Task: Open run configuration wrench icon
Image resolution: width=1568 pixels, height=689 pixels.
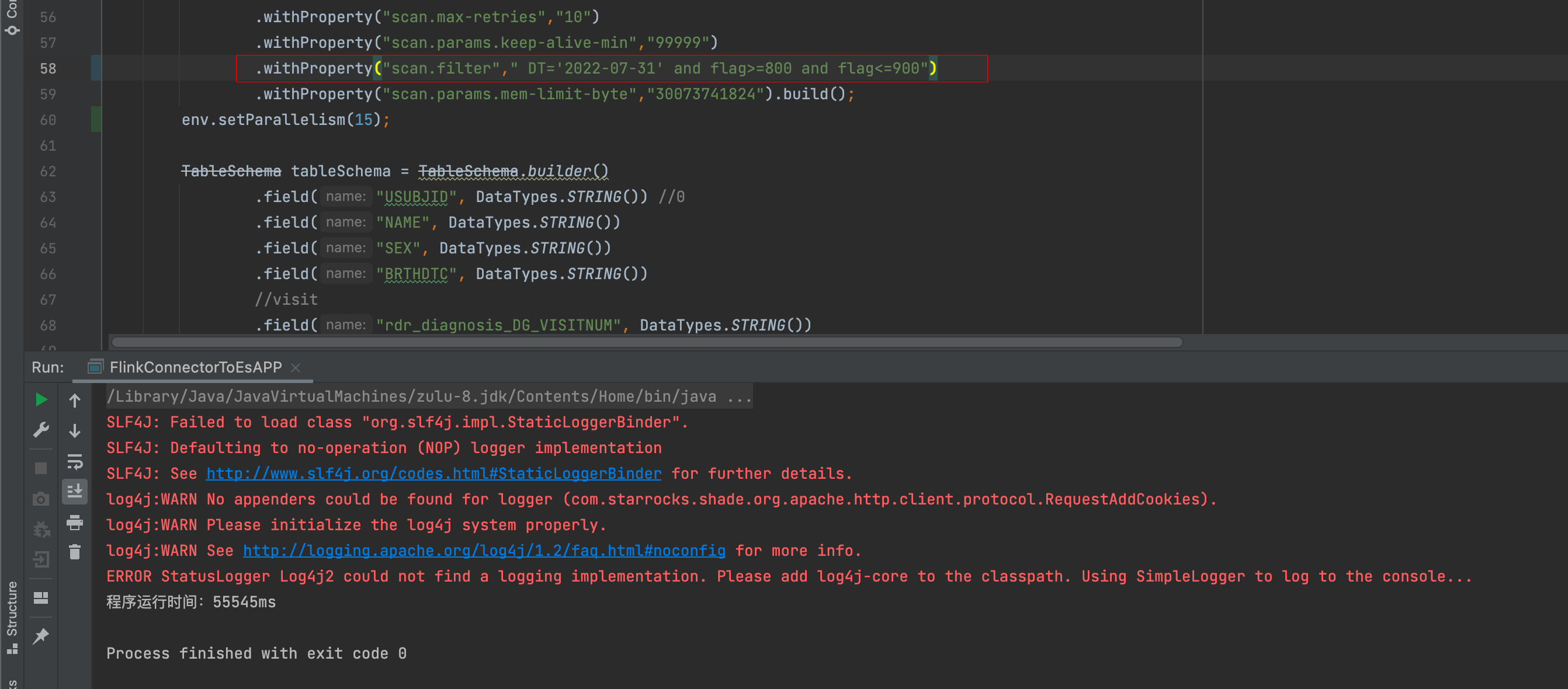Action: [41, 430]
